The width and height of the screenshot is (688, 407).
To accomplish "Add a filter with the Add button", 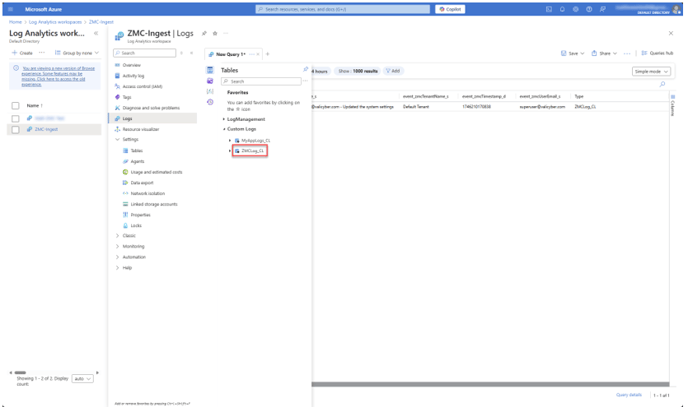I will pyautogui.click(x=393, y=71).
